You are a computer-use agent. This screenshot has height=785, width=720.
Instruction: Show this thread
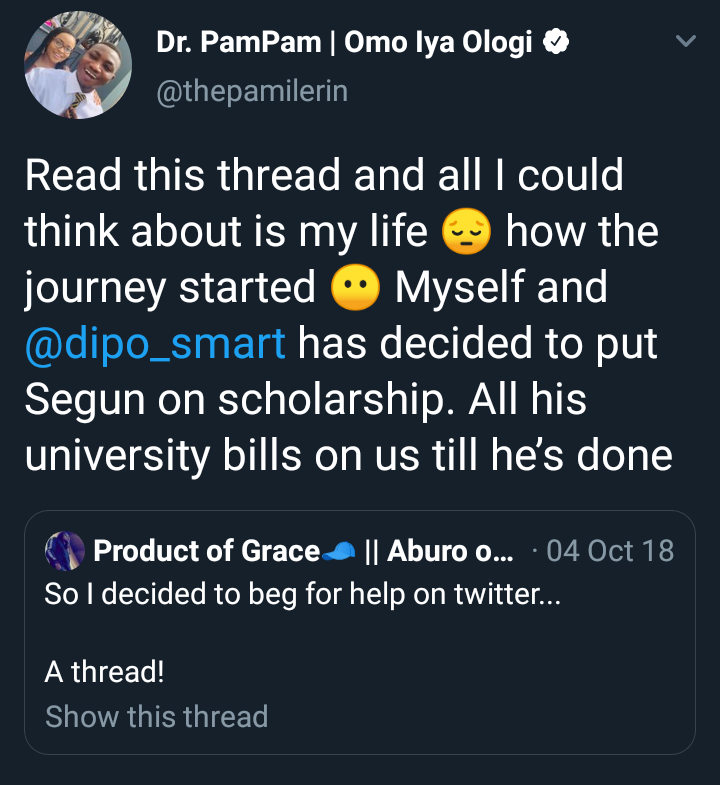[x=157, y=716]
